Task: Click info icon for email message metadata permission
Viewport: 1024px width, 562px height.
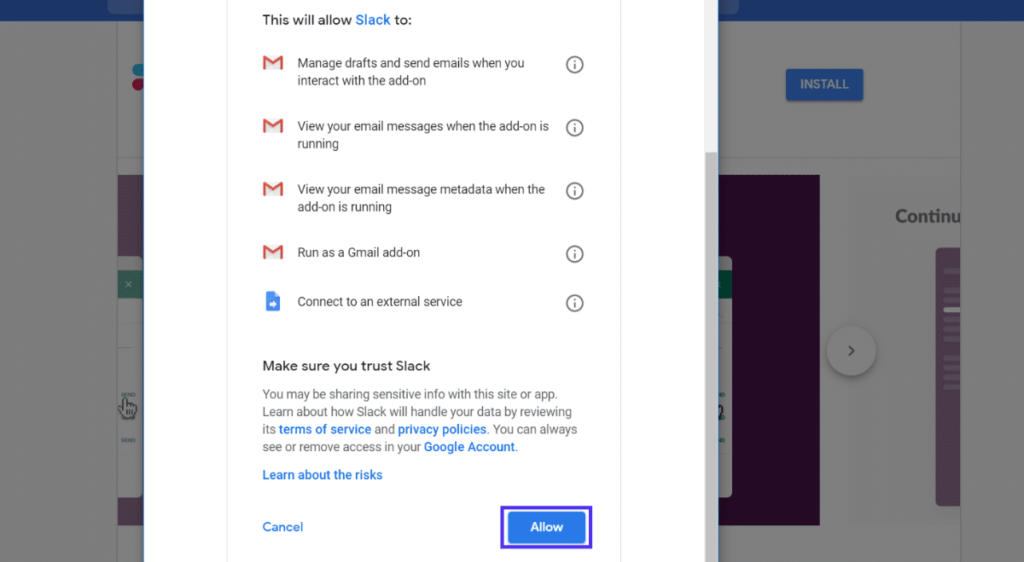Action: [574, 191]
